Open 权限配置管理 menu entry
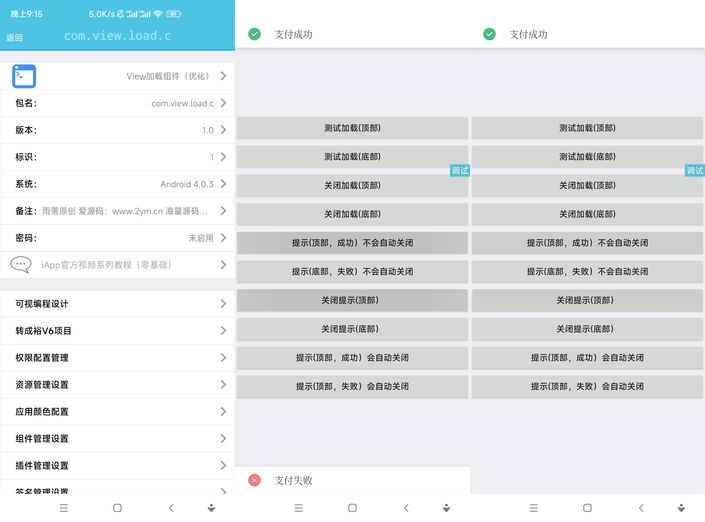705x522 pixels. point(117,358)
